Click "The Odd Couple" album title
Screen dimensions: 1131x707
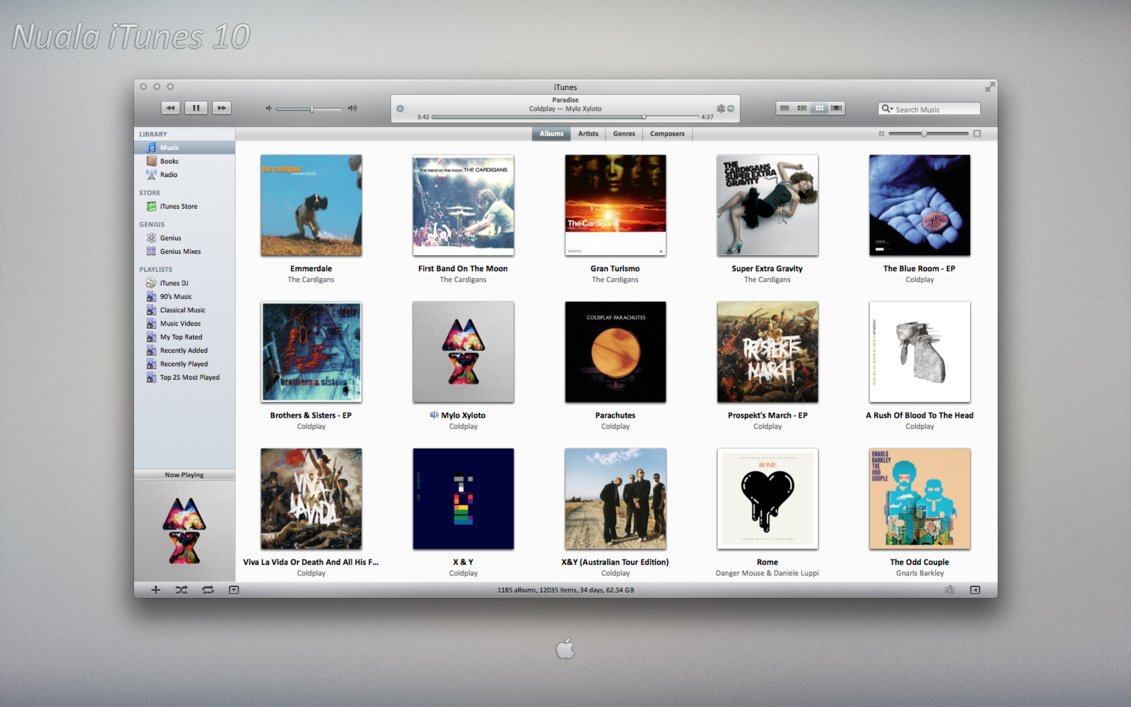(x=920, y=562)
